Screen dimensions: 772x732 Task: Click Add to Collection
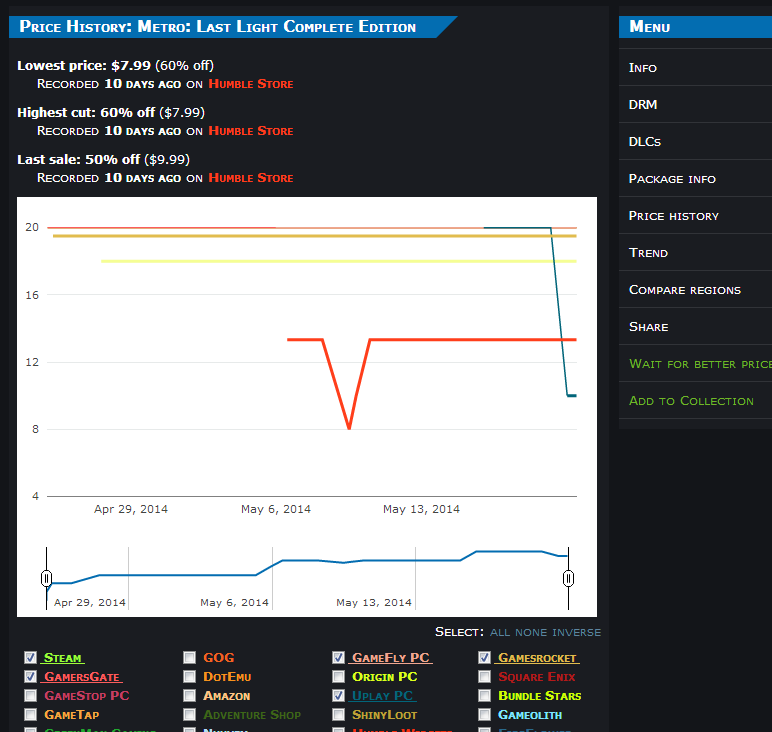point(695,401)
